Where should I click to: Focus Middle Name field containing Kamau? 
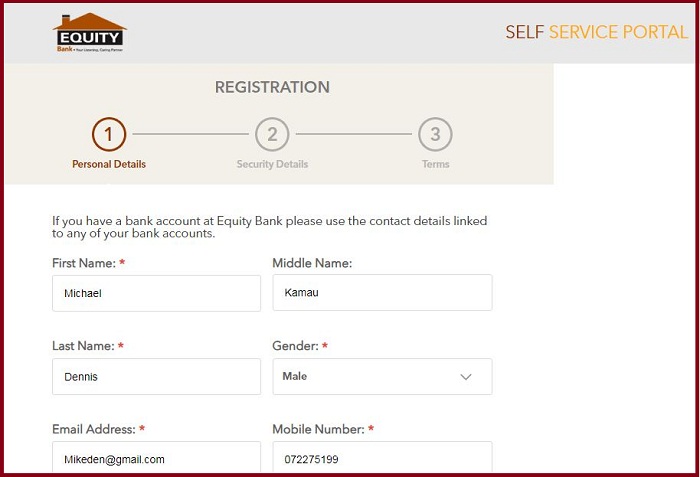383,293
